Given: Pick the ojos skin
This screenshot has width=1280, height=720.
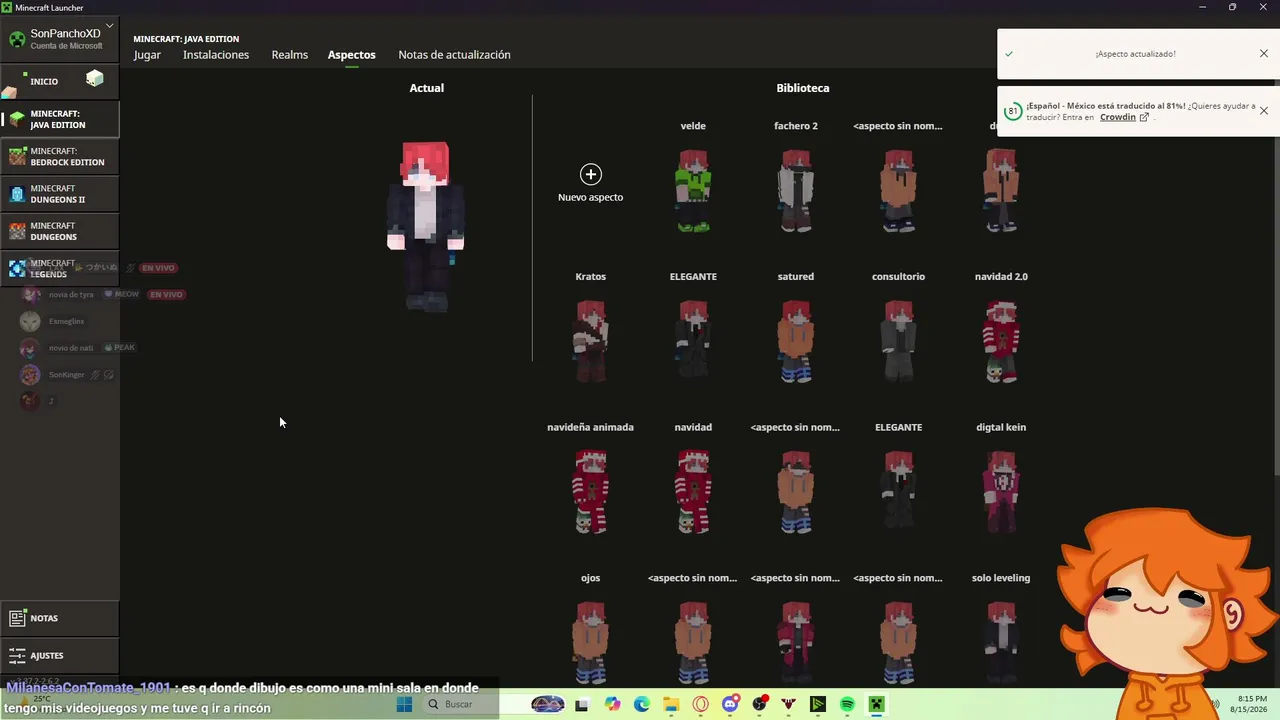Looking at the screenshot, I should (591, 642).
